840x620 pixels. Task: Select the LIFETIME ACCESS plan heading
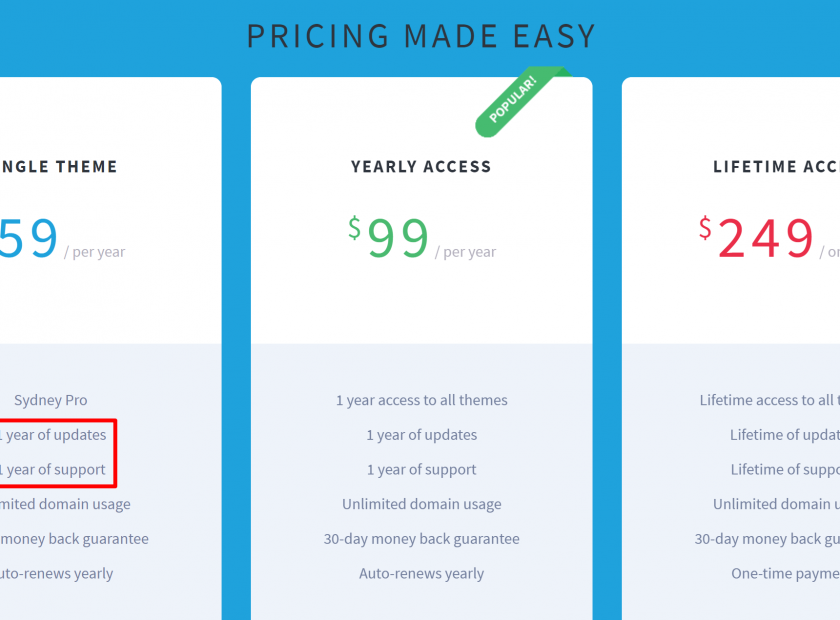click(x=776, y=167)
